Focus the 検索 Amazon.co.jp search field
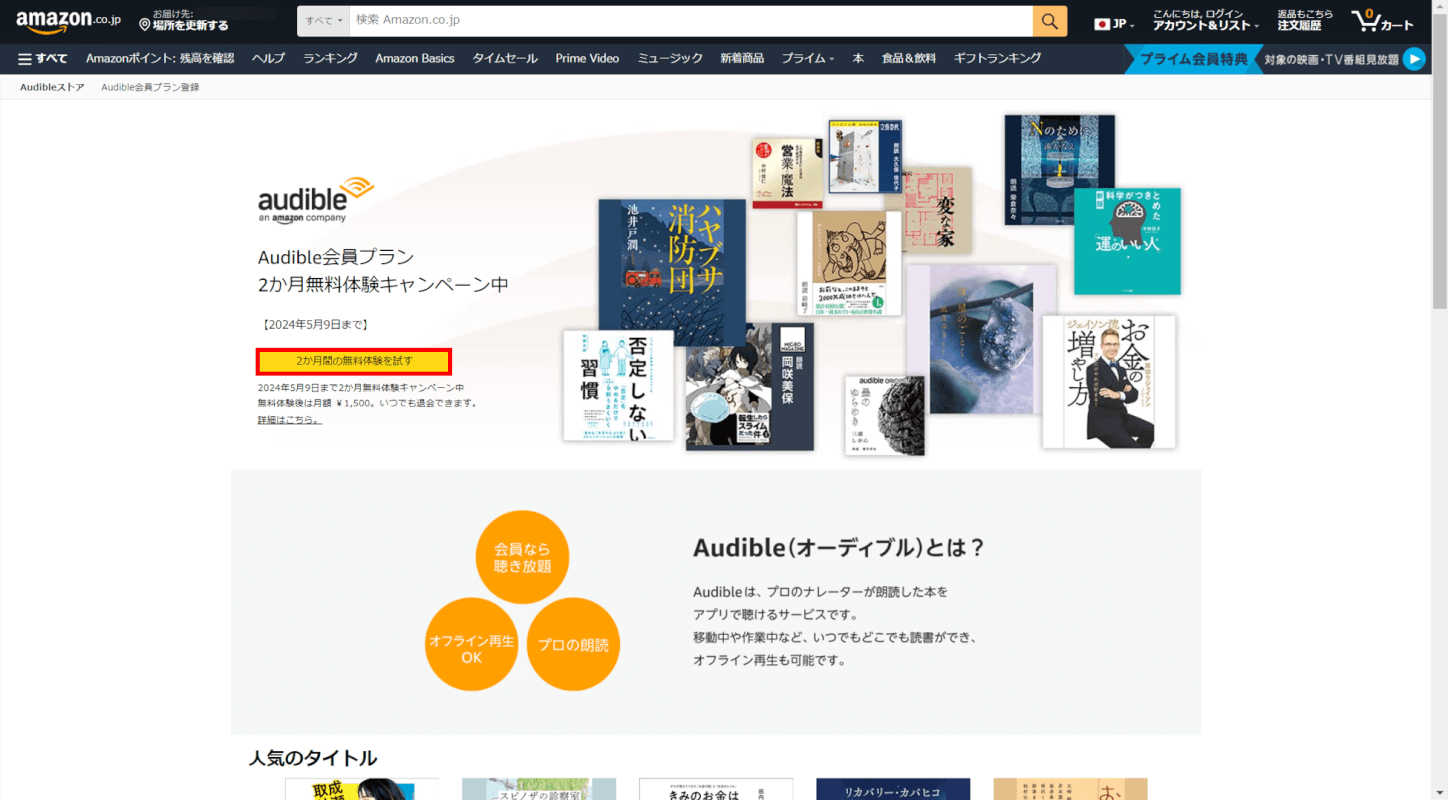Image resolution: width=1448 pixels, height=800 pixels. tap(690, 21)
